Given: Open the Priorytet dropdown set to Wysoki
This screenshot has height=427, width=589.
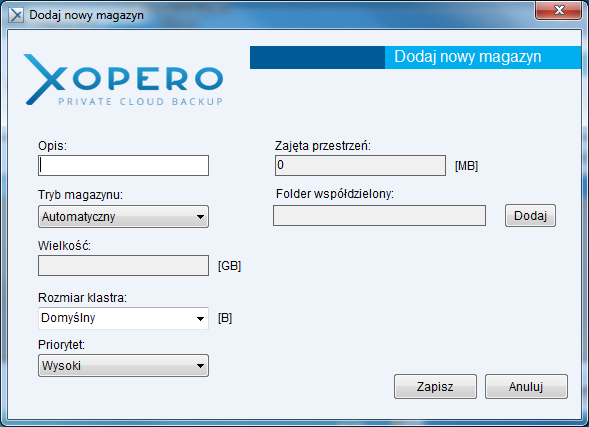Looking at the screenshot, I should [123, 365].
